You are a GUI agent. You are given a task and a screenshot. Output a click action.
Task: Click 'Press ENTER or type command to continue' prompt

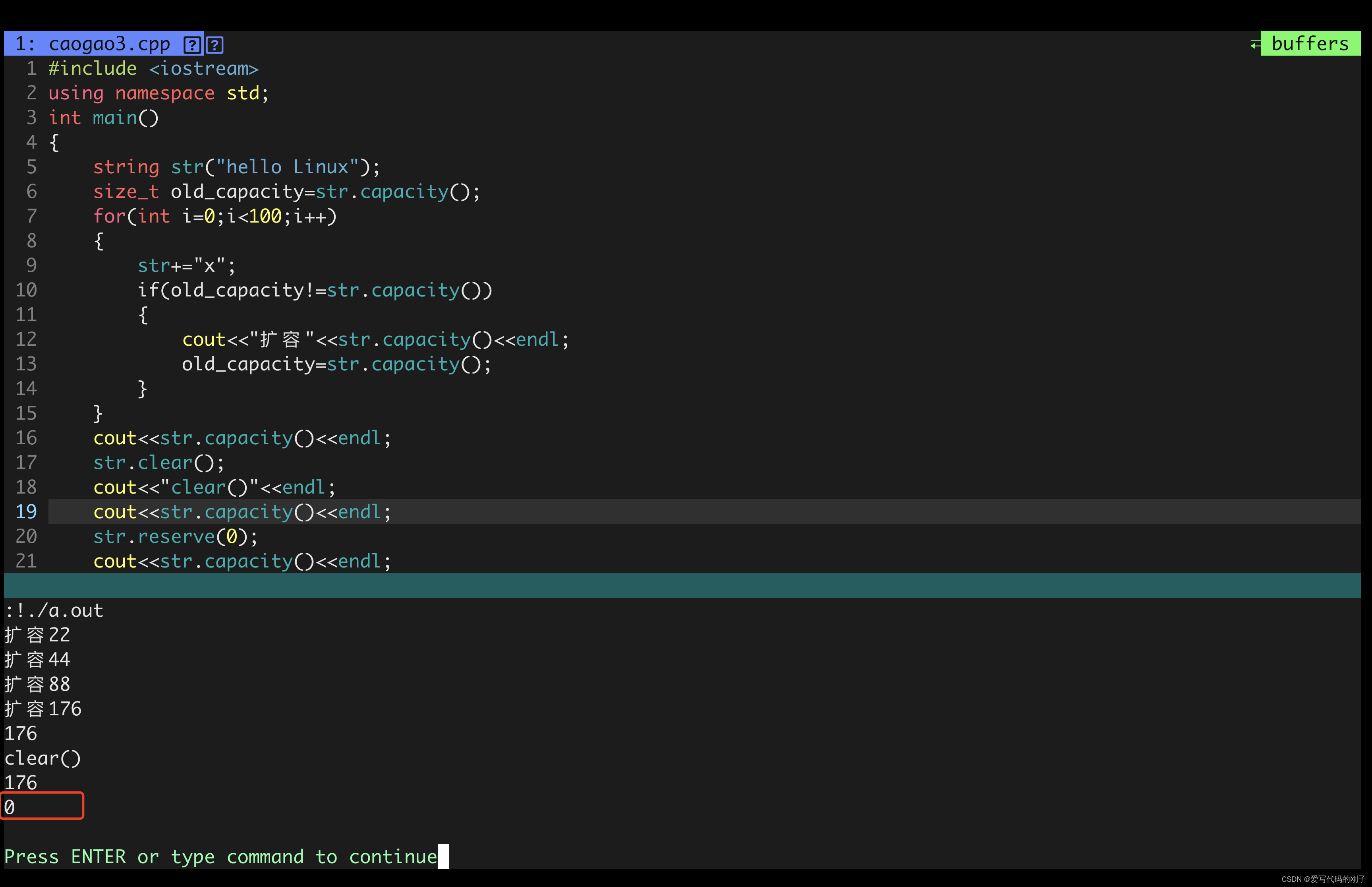pyautogui.click(x=220, y=857)
